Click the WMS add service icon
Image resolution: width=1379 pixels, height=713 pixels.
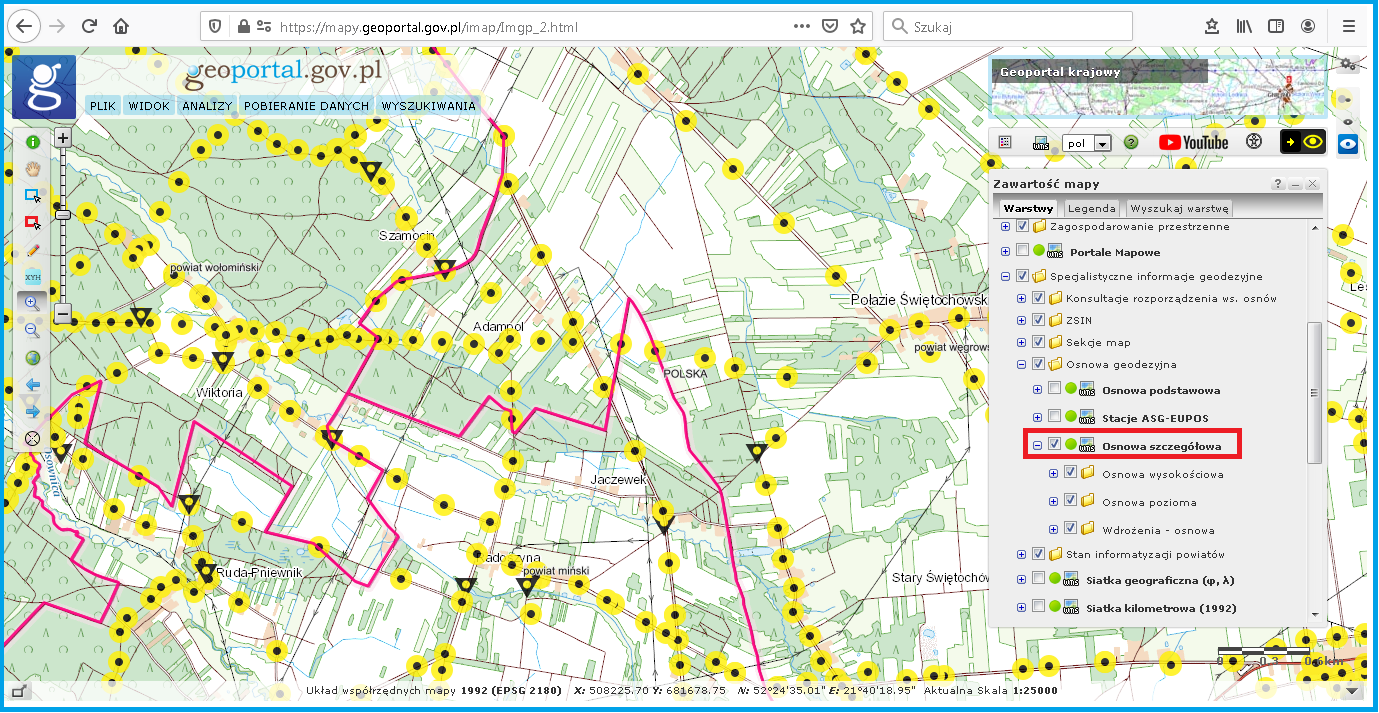1040,143
